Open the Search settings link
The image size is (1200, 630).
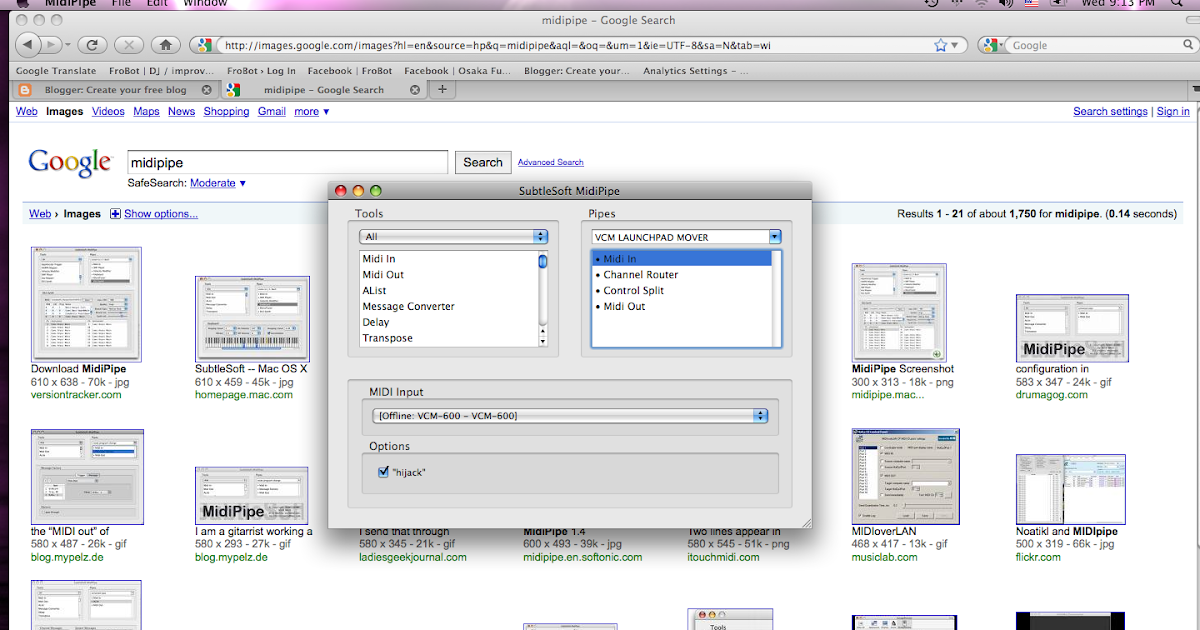1110,112
